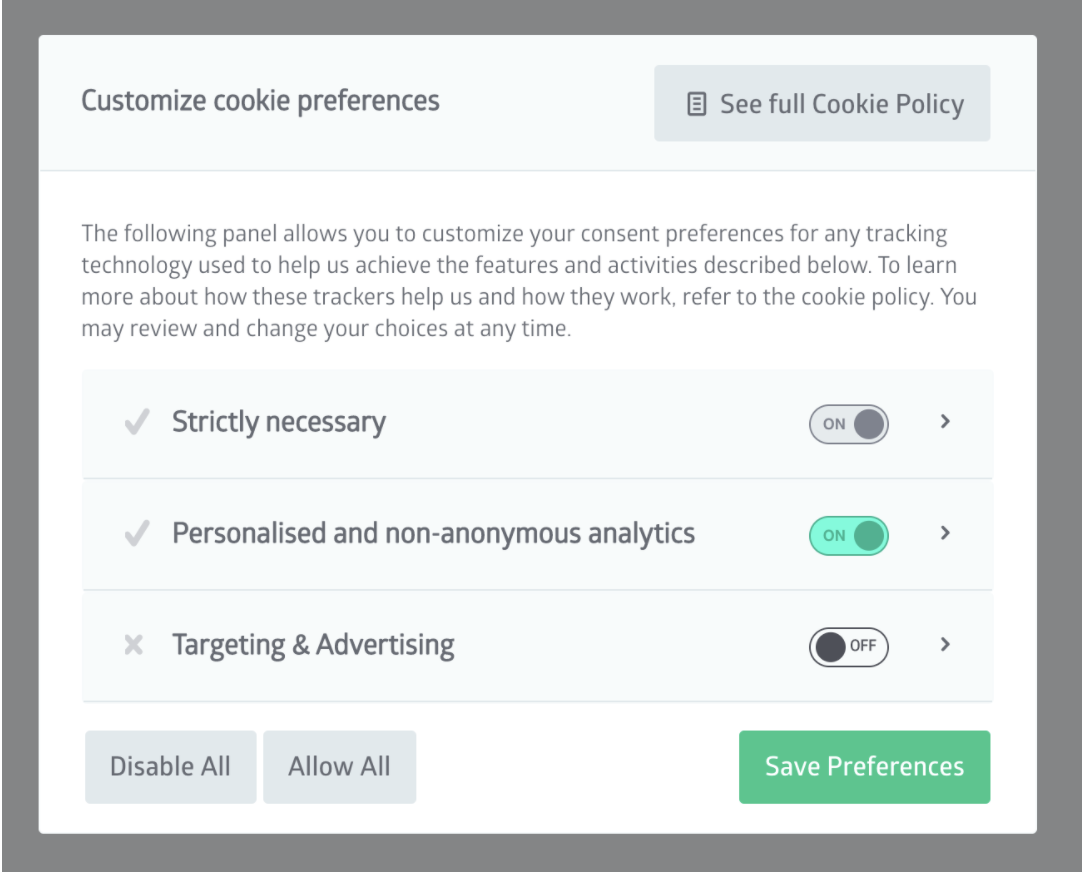Turn off Personalised and non-anonymous analytics switch
The image size is (1084, 872).
click(848, 536)
